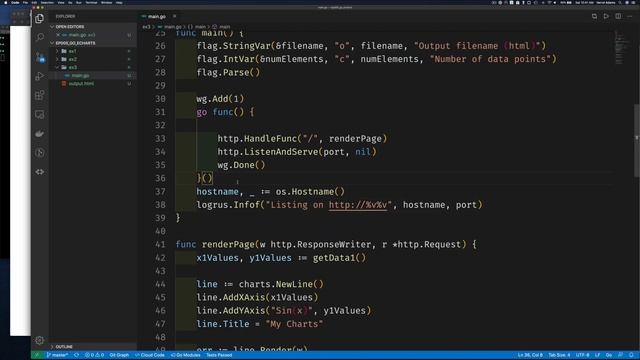Click Cloud Code in the status bar
Image resolution: width=640 pixels, height=360 pixels.
(x=150, y=355)
